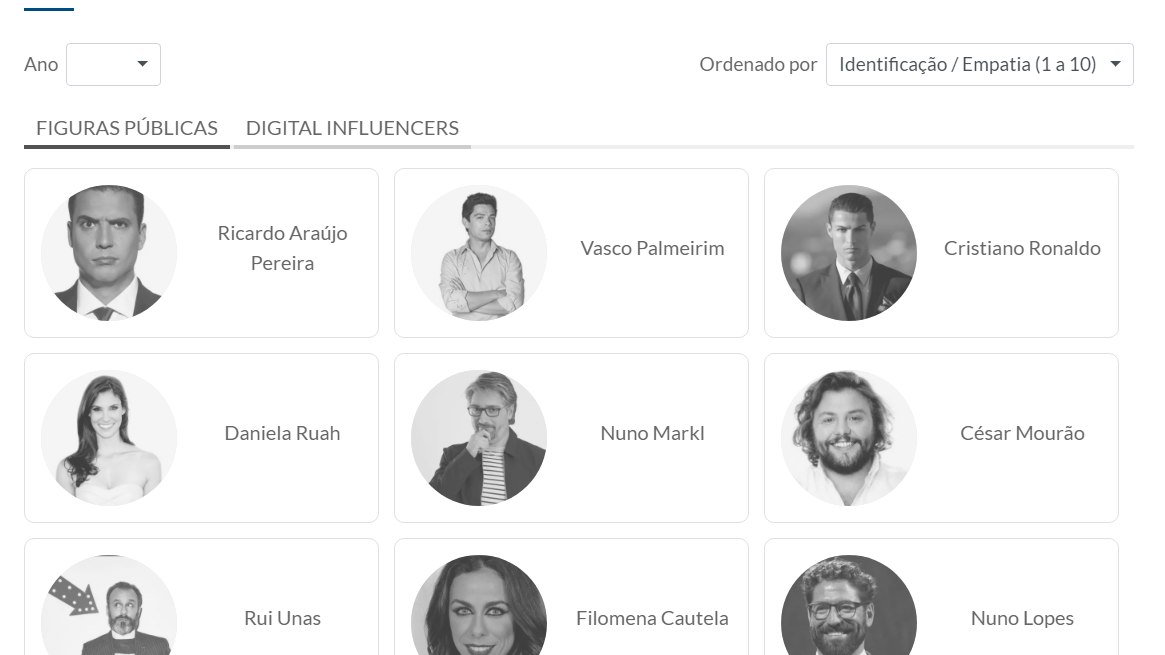Select the Nuno Markl name text
The height and width of the screenshot is (655, 1165).
point(652,433)
